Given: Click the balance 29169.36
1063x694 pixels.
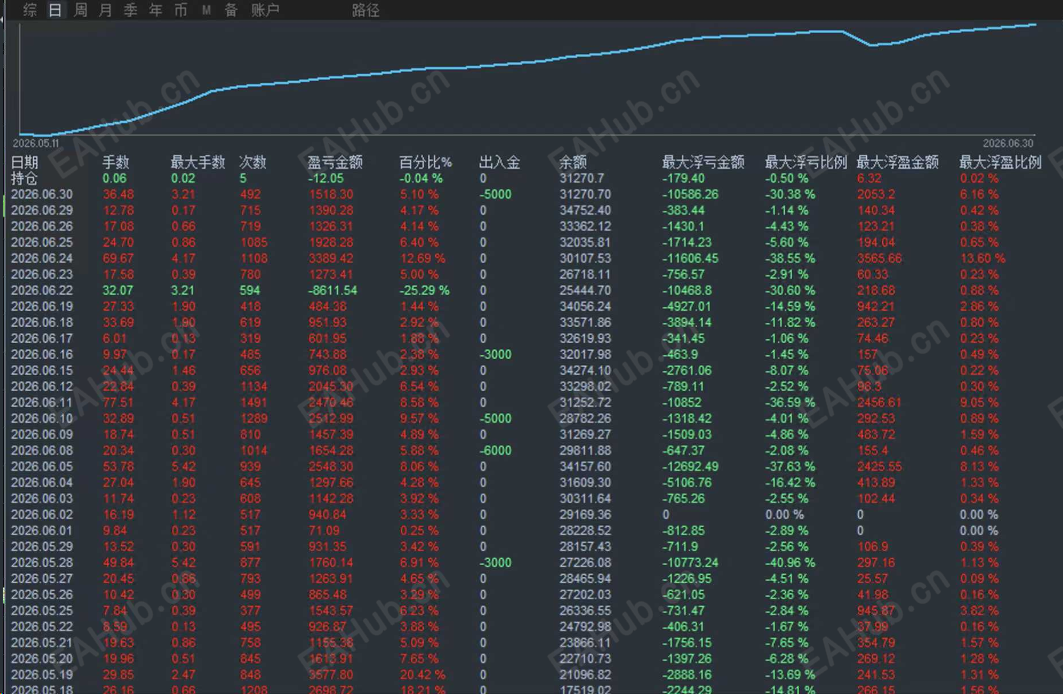Looking at the screenshot, I should [585, 515].
